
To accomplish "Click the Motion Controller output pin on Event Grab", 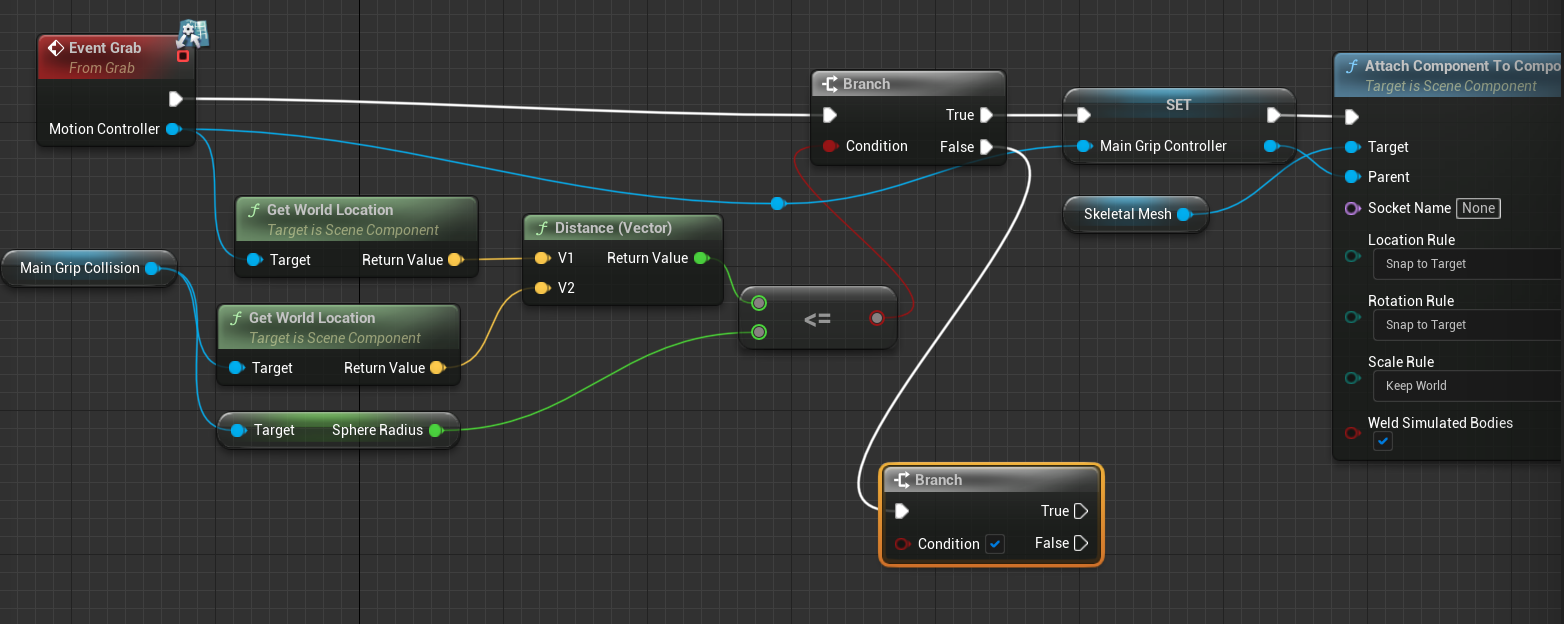I will [172, 129].
